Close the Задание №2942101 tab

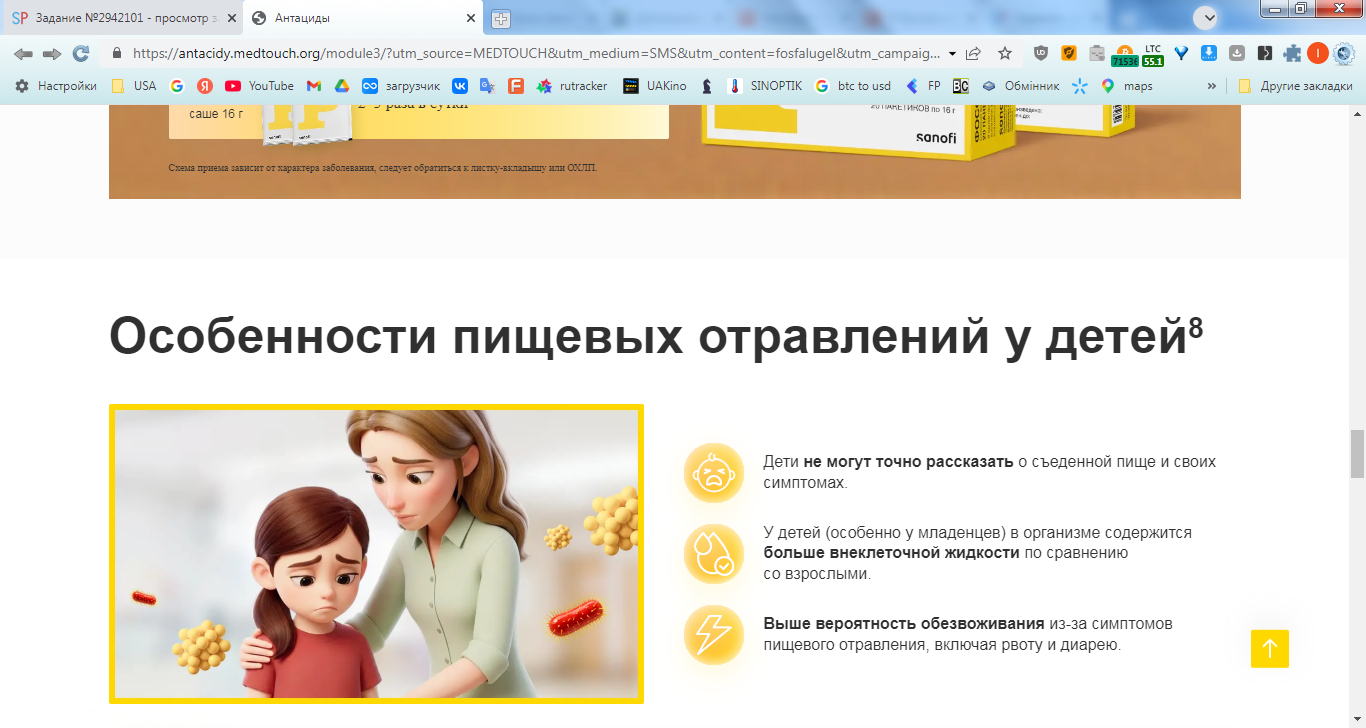coord(232,18)
